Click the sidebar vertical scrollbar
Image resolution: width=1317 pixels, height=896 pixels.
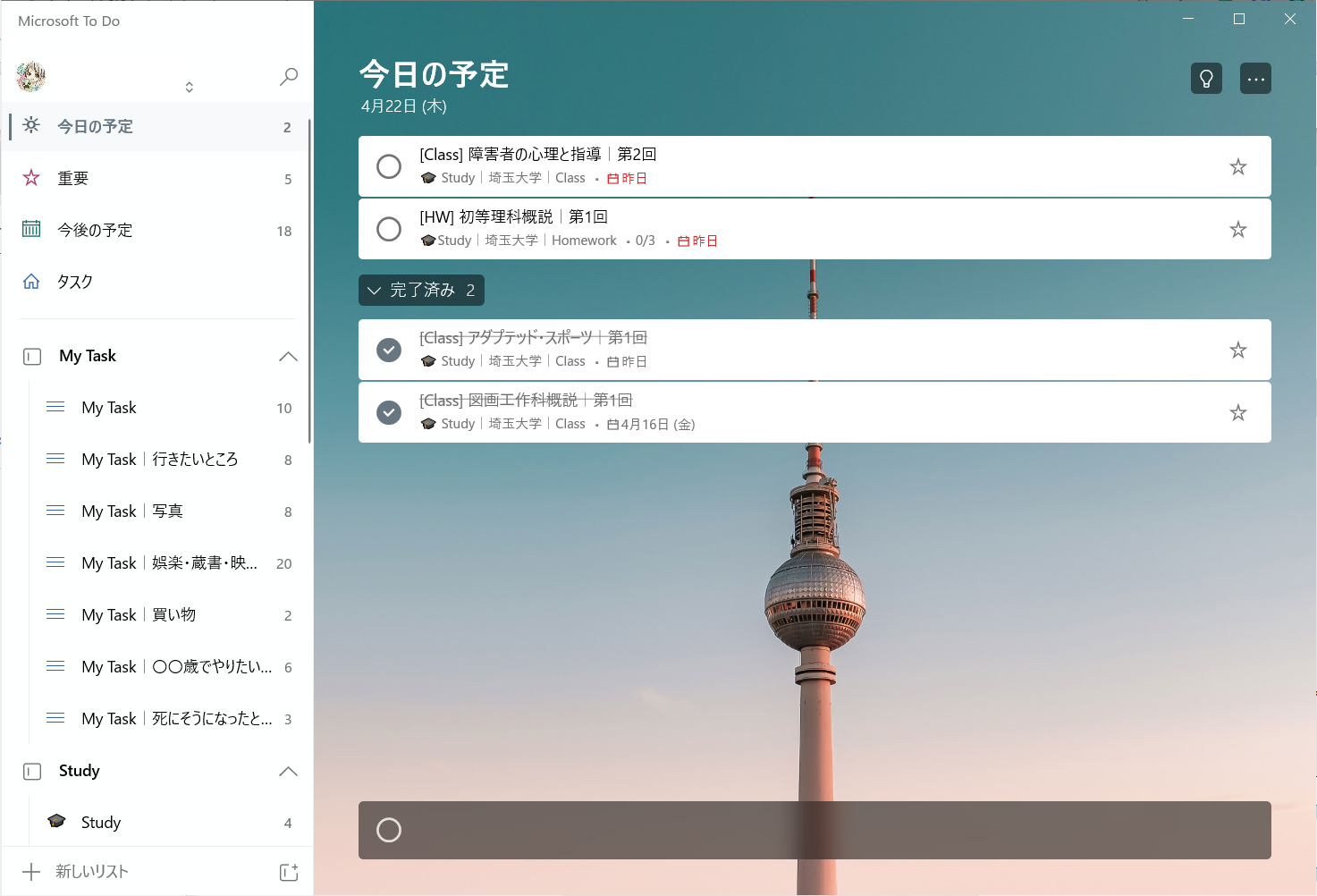pos(309,282)
